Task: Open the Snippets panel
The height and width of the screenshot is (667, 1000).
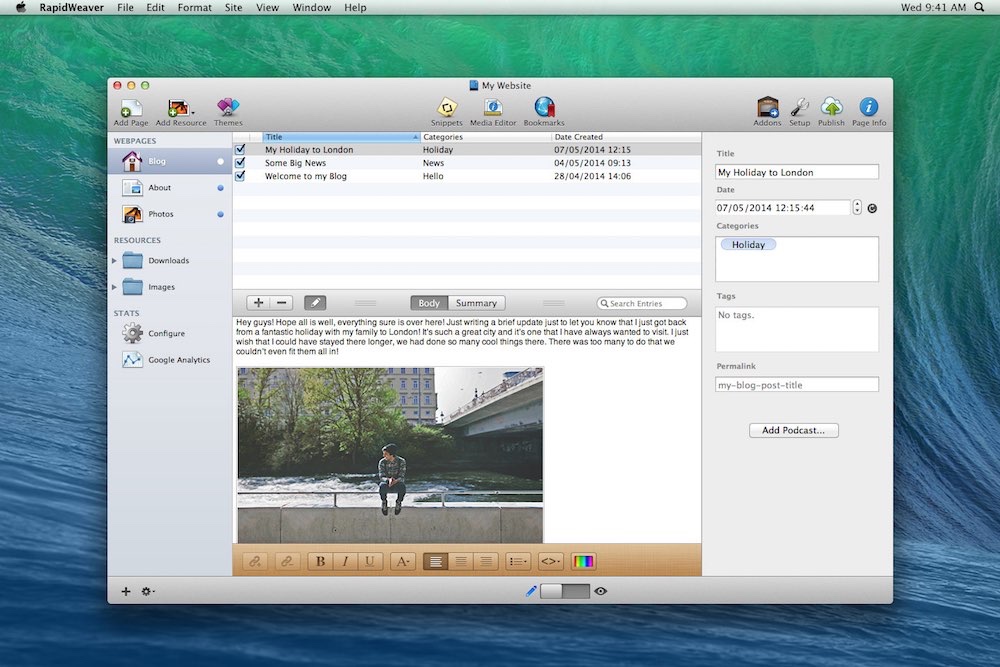Action: 446,112
